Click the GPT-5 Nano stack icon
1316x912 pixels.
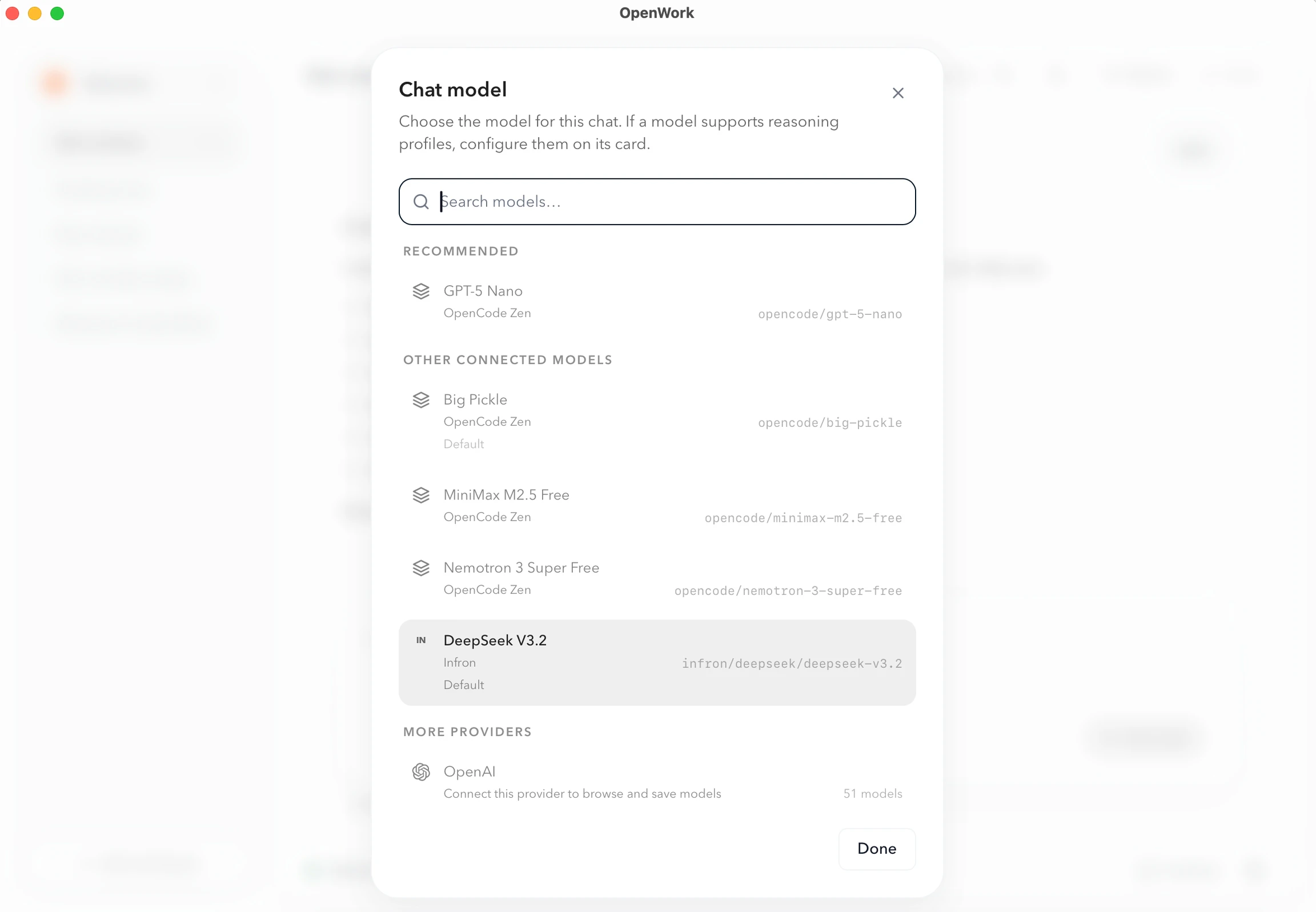tap(421, 291)
